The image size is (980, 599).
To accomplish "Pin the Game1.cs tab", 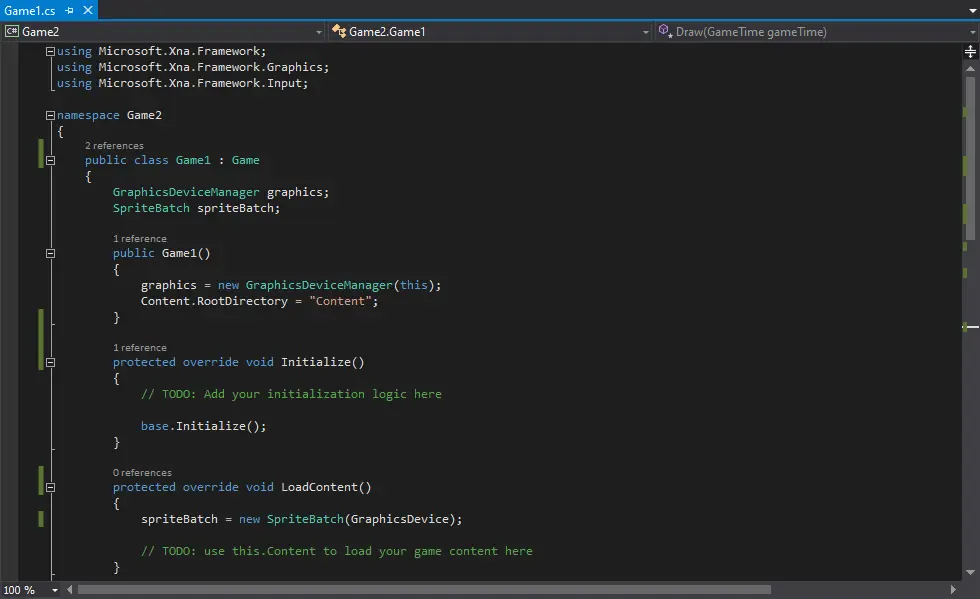I will click(69, 11).
